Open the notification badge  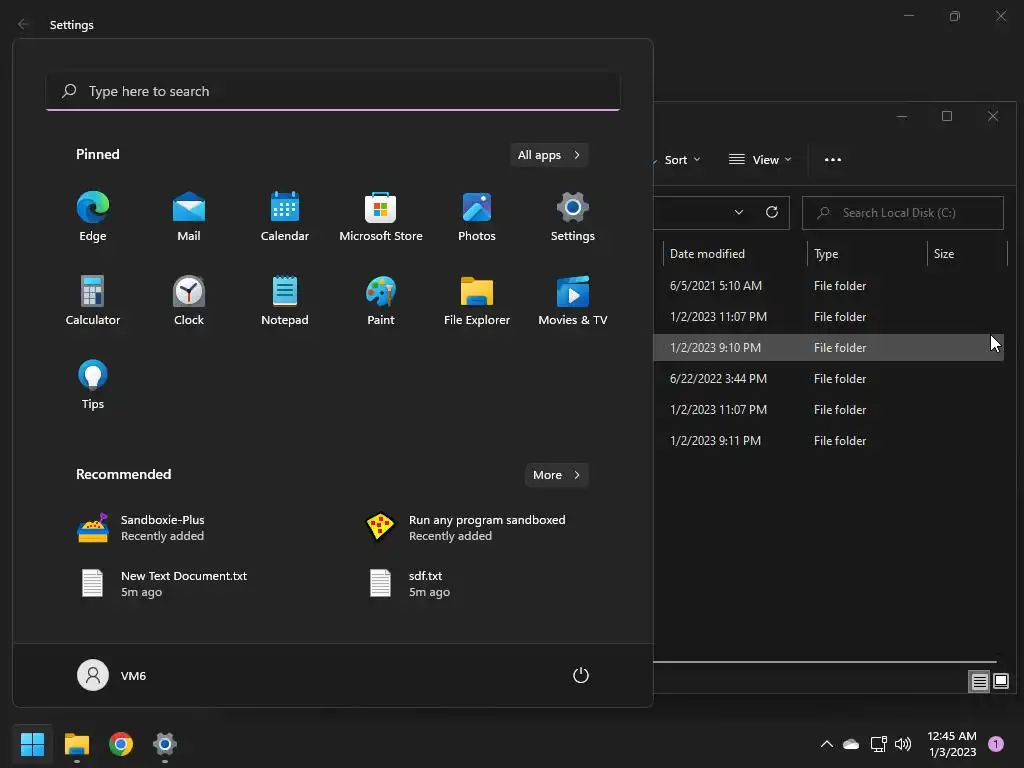(x=996, y=744)
